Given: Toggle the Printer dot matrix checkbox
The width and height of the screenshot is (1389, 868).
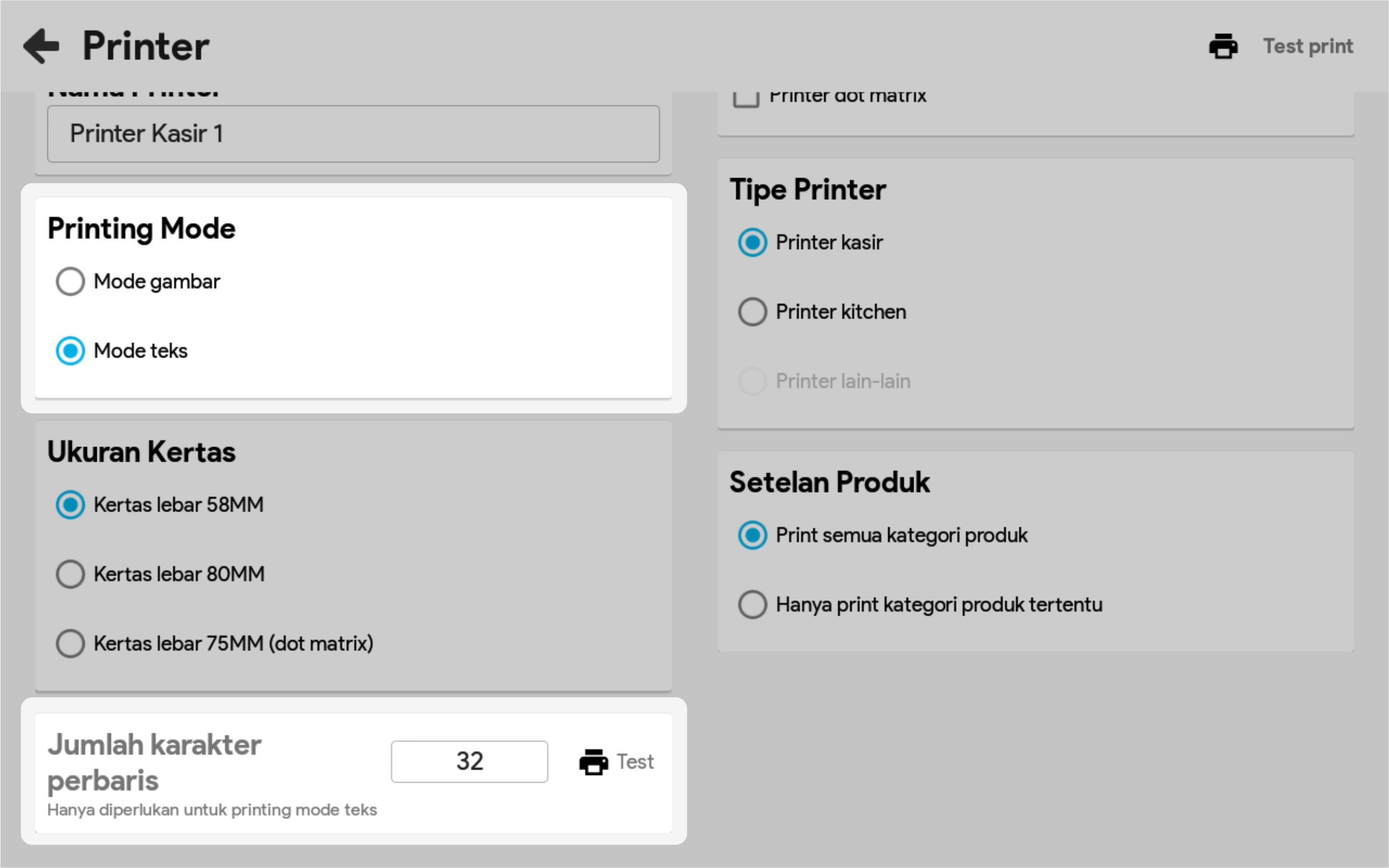Looking at the screenshot, I should tap(746, 98).
